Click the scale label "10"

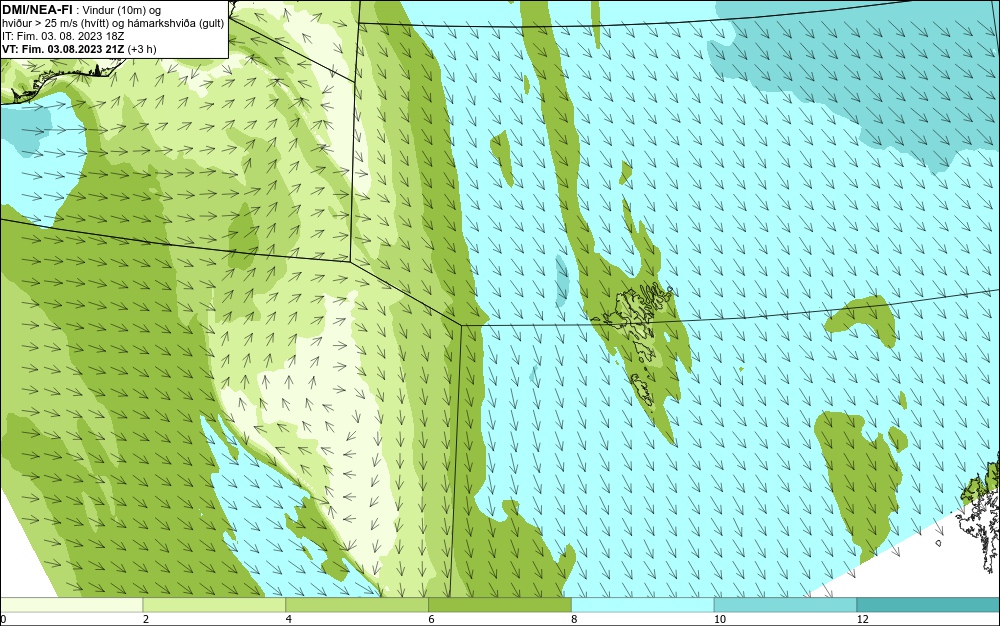pos(720,619)
